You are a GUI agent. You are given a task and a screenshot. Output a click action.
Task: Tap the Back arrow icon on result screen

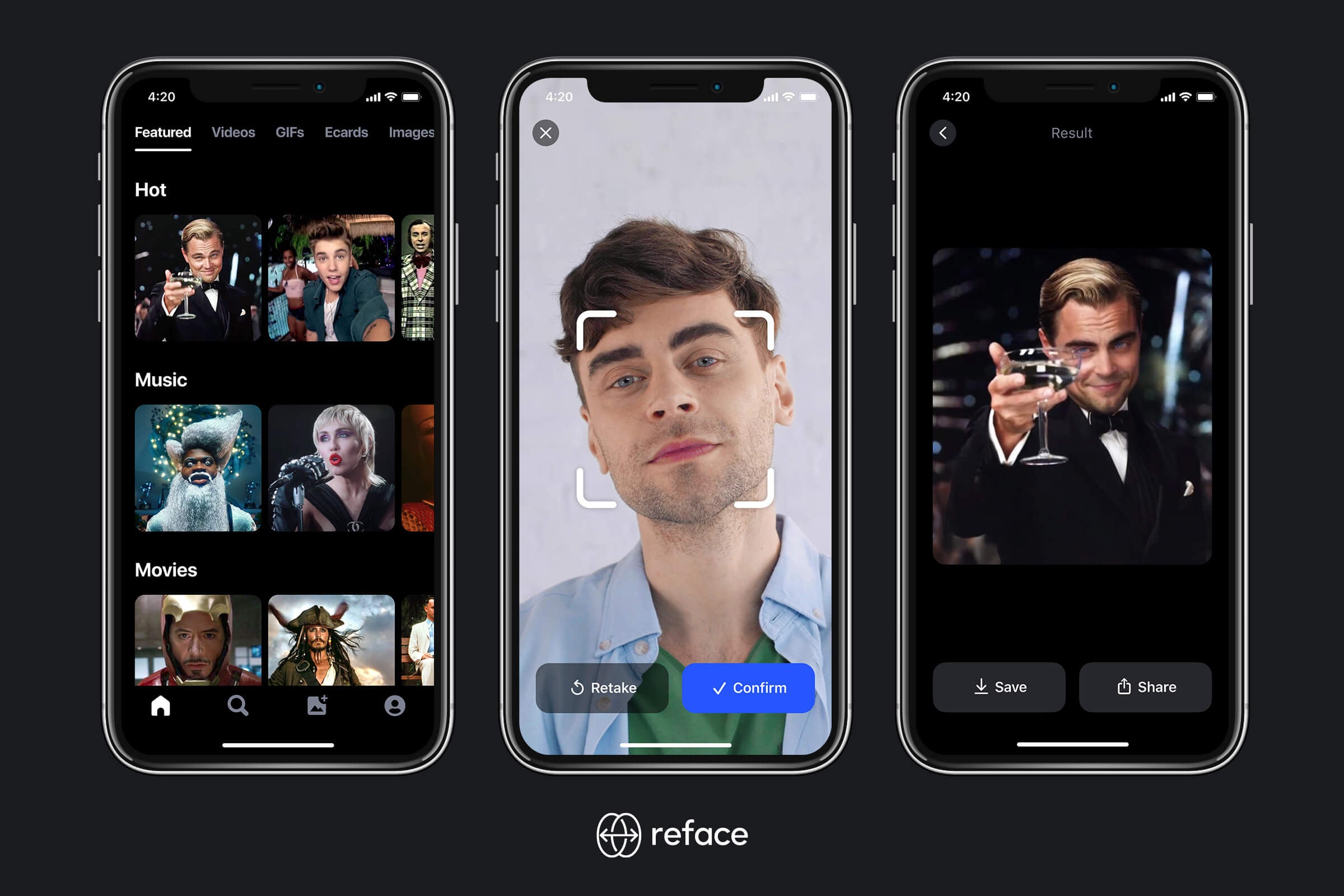(941, 133)
